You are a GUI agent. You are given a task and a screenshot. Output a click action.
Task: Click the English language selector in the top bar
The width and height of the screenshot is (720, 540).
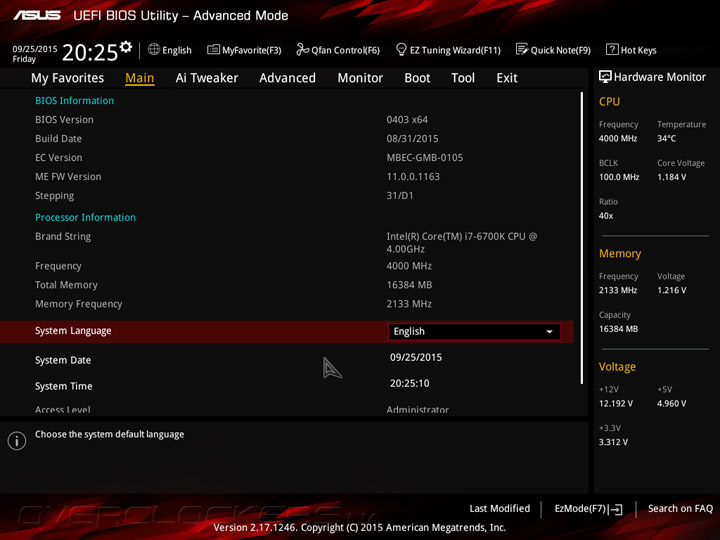(170, 50)
